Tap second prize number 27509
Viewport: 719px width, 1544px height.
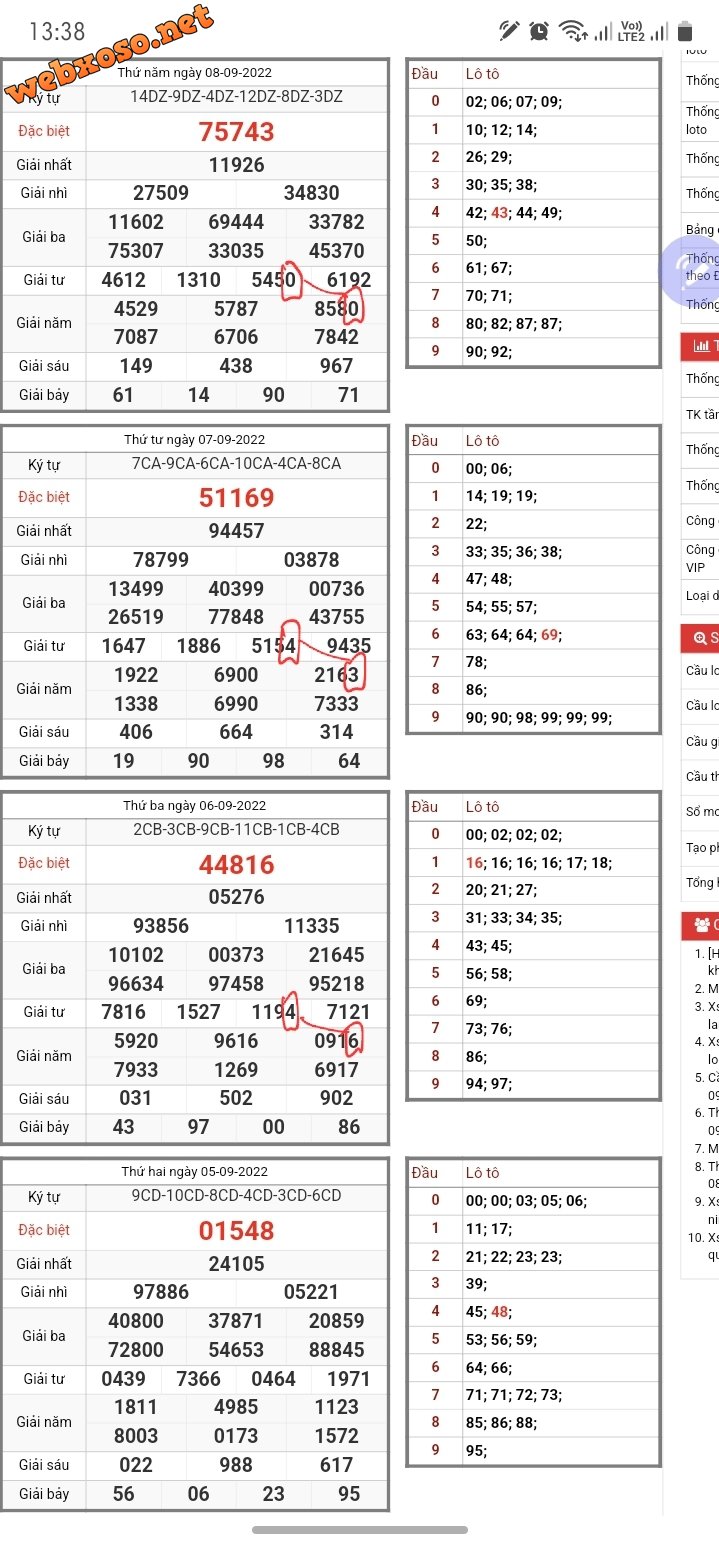coord(161,193)
